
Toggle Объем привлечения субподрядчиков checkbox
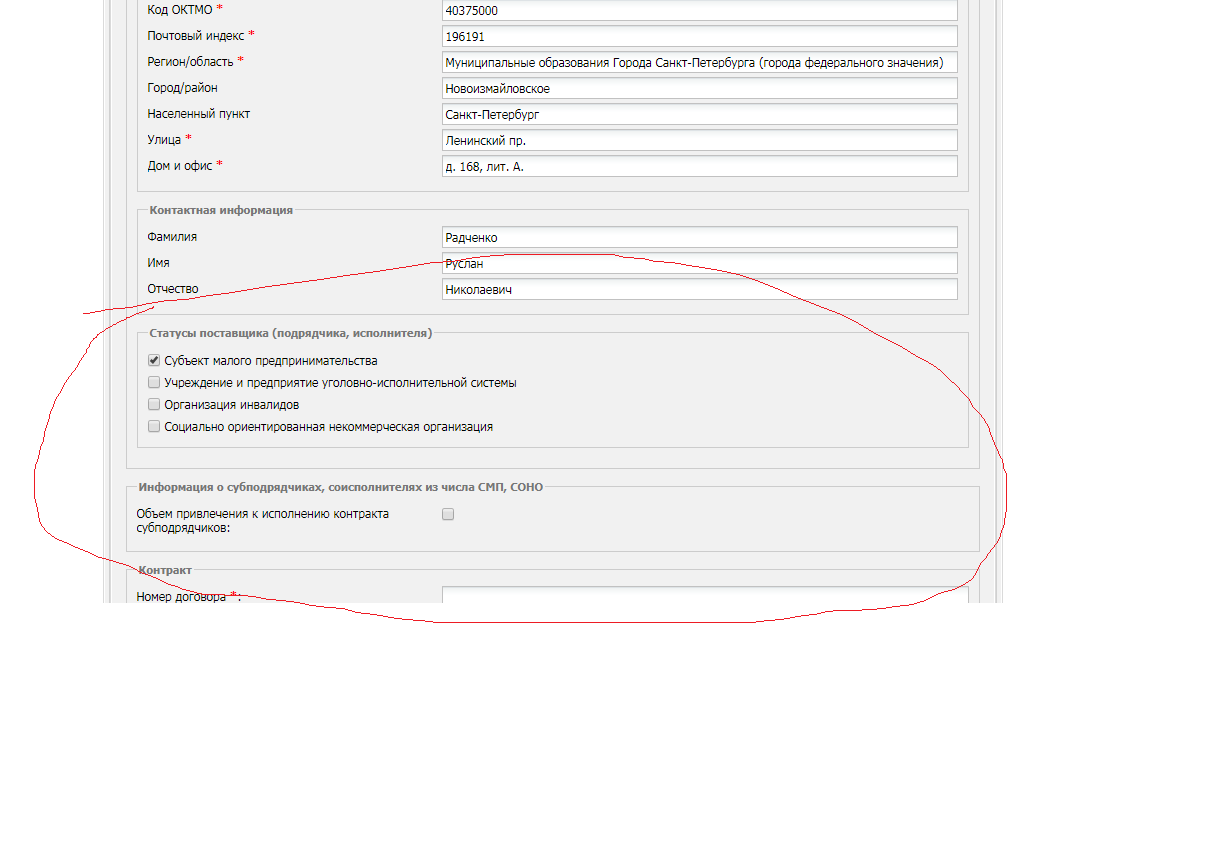(448, 514)
